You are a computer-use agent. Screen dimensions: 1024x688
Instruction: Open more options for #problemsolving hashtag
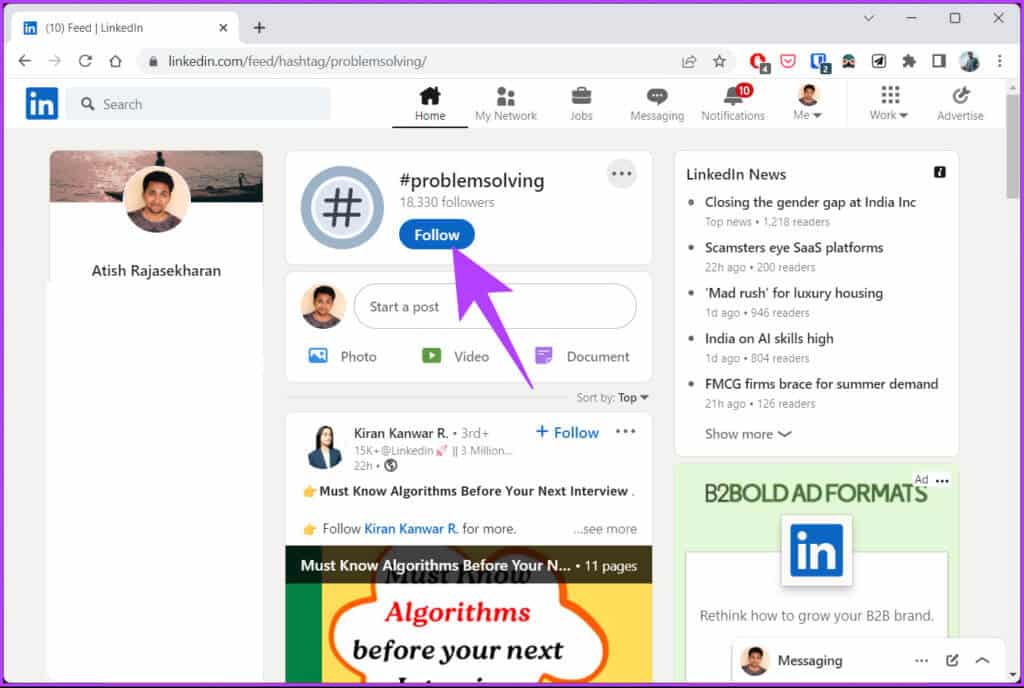[621, 174]
